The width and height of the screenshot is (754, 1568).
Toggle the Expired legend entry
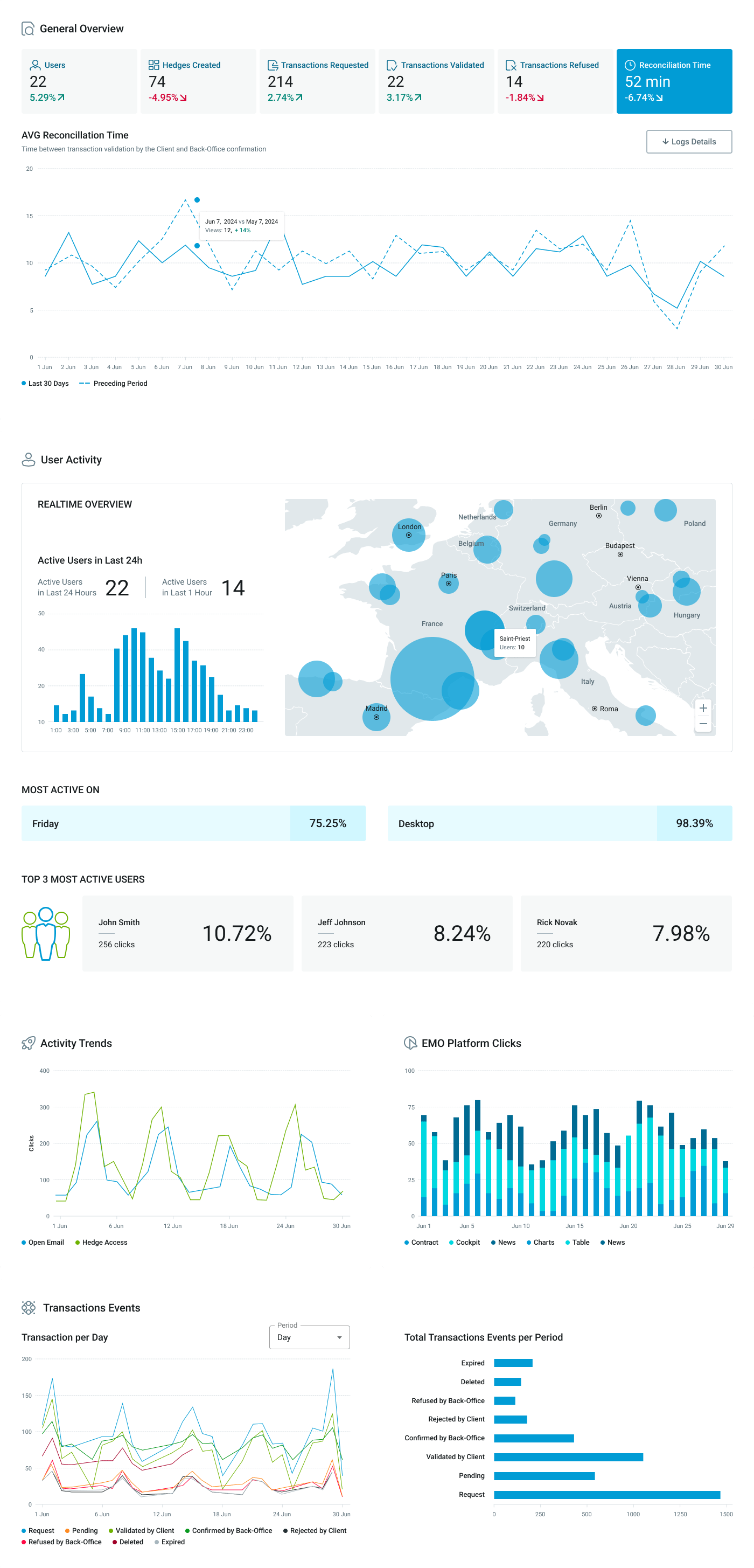click(170, 1542)
